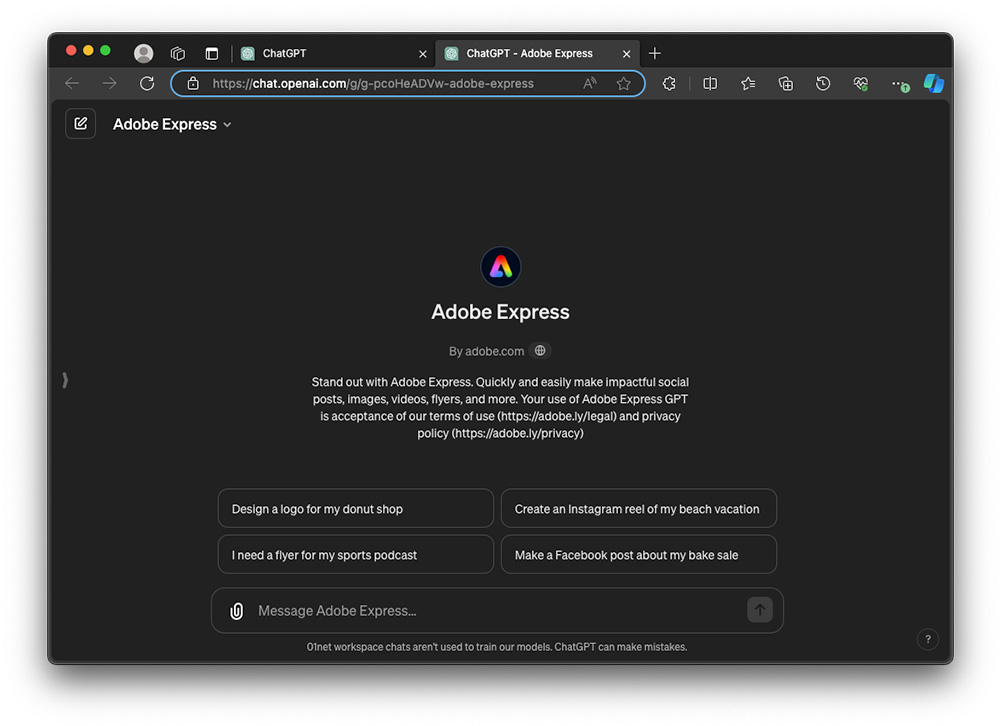1000x726 pixels.
Task: Click the yellow minimize window button
Action: pos(89,50)
